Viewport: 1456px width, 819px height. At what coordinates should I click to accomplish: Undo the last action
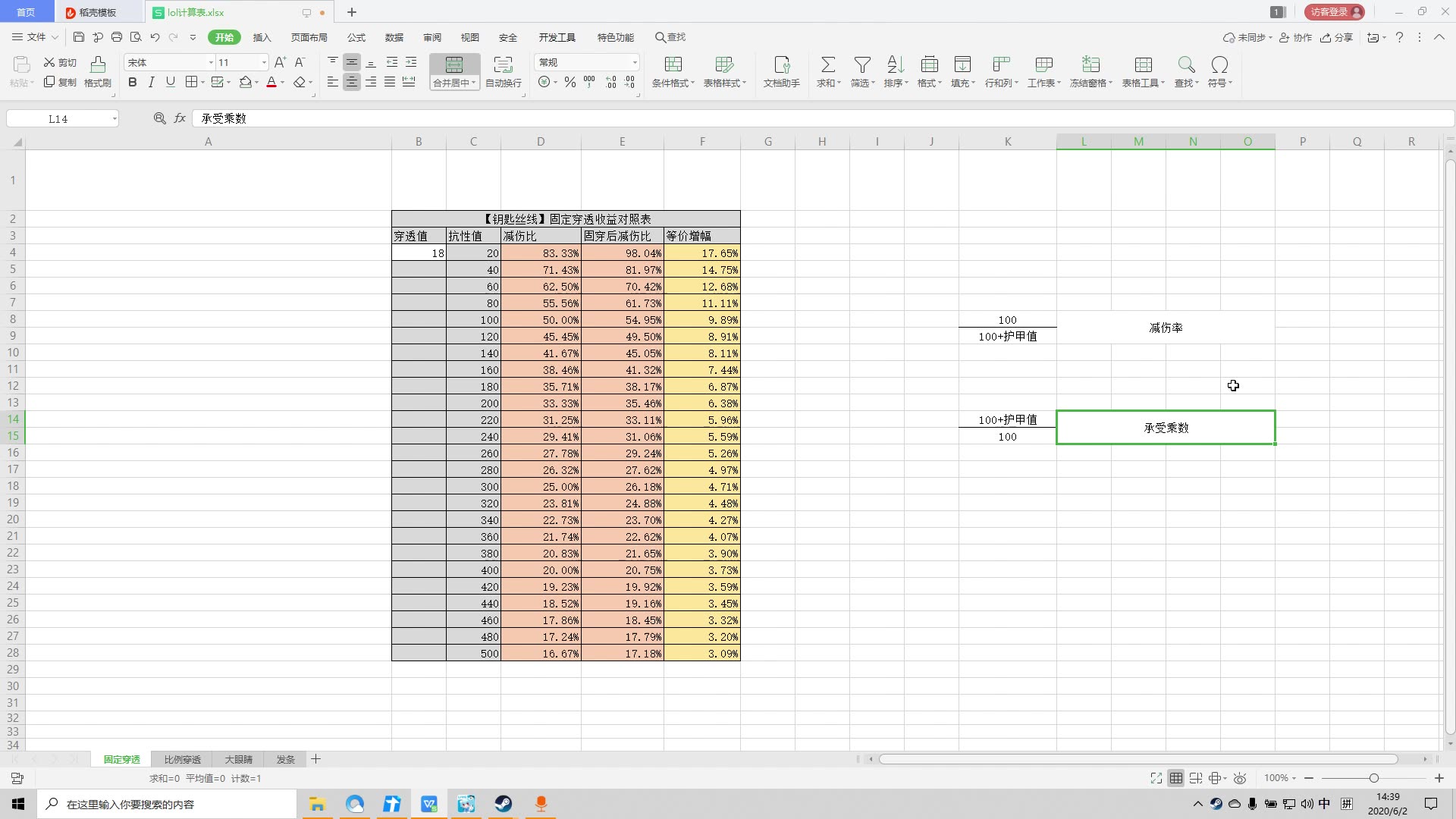coord(155,37)
